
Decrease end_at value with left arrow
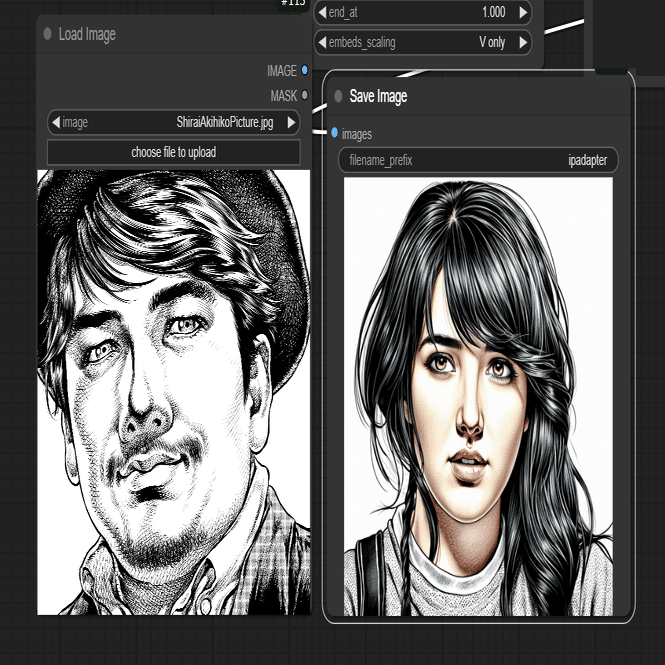322,12
